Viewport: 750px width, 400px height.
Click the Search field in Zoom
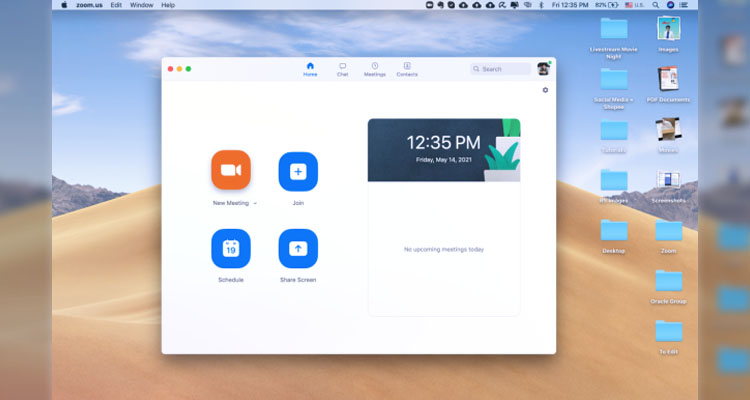coord(500,69)
